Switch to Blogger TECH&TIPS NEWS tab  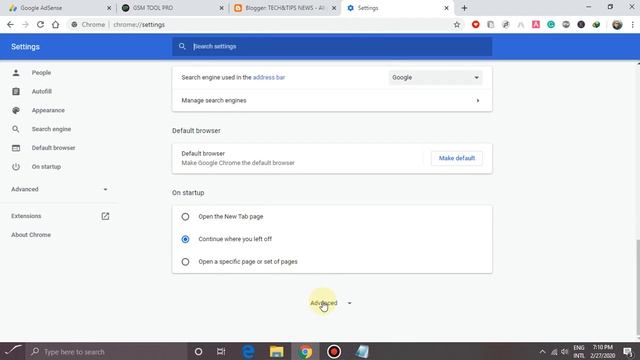(x=285, y=8)
